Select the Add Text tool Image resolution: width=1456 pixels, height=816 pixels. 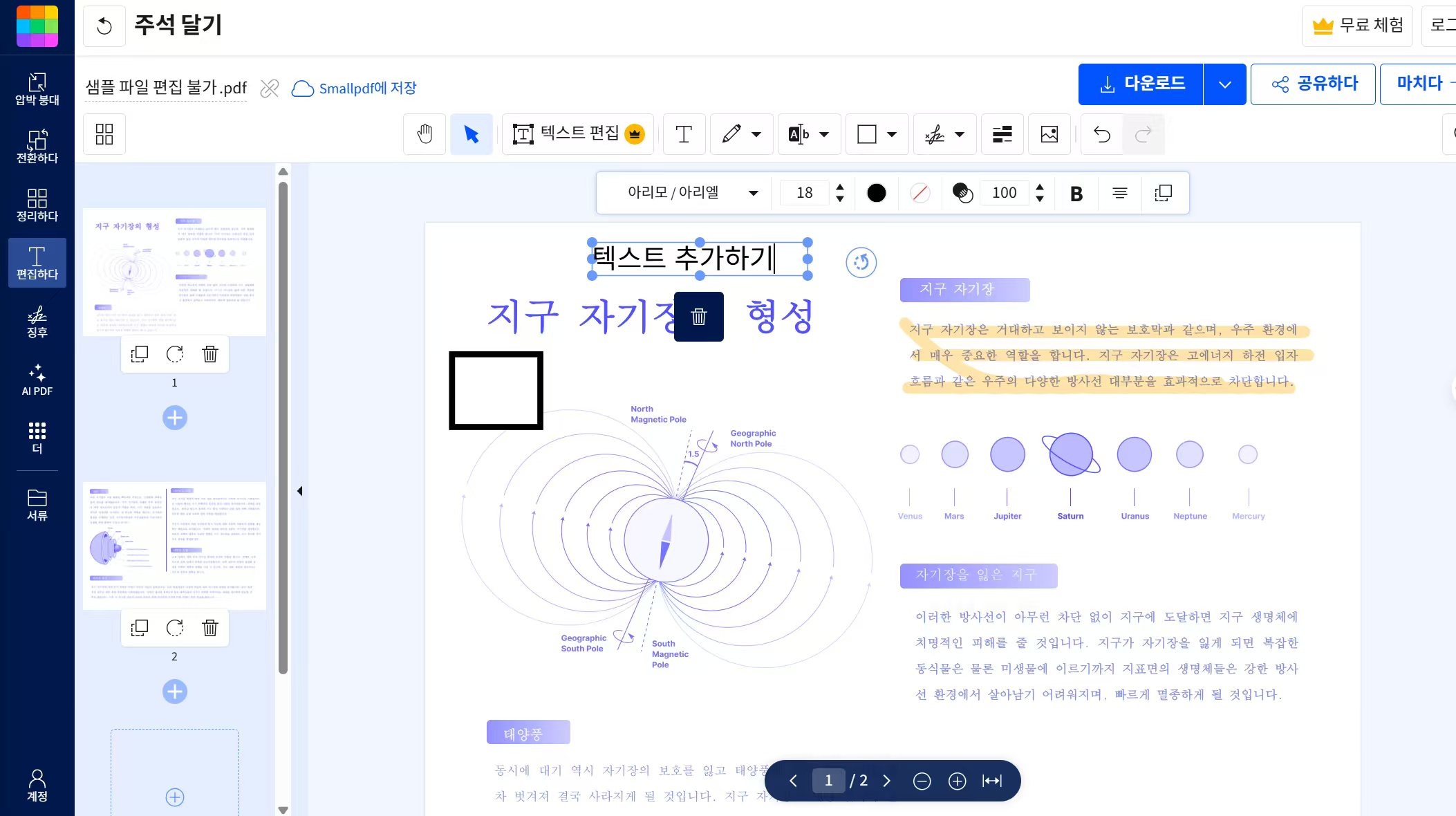click(684, 134)
